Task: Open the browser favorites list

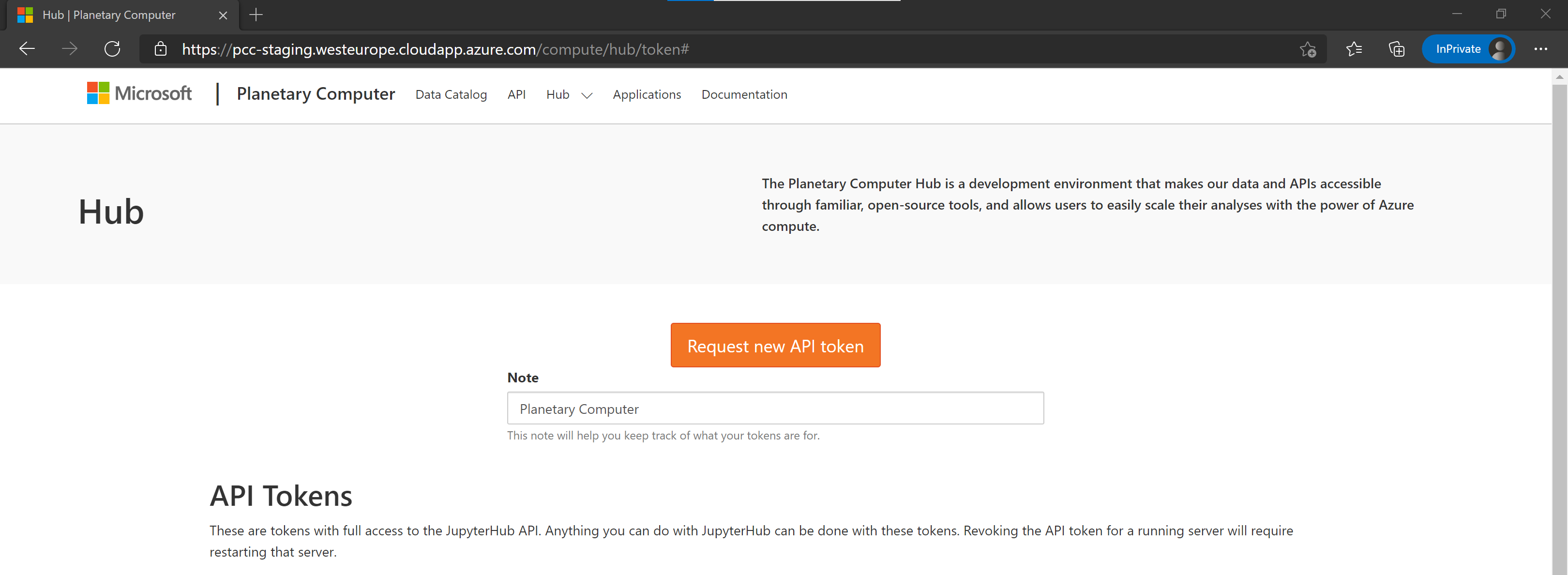Action: [x=1354, y=49]
